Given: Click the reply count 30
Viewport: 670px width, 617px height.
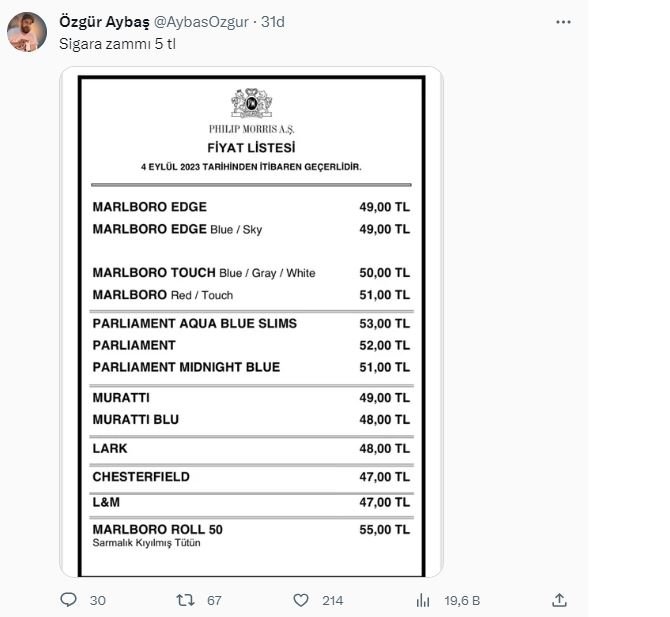Looking at the screenshot, I should click(x=98, y=600).
